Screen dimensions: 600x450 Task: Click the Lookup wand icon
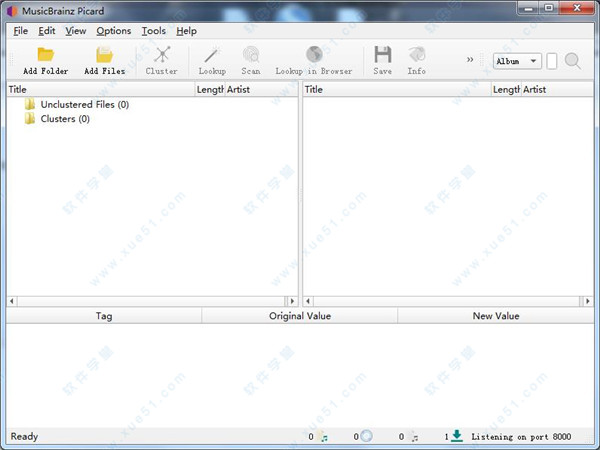pos(212,55)
